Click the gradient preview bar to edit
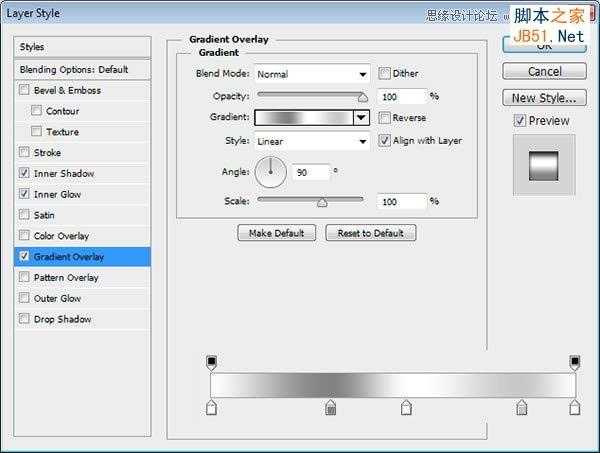Screen dimensions: 600x453 304,117
